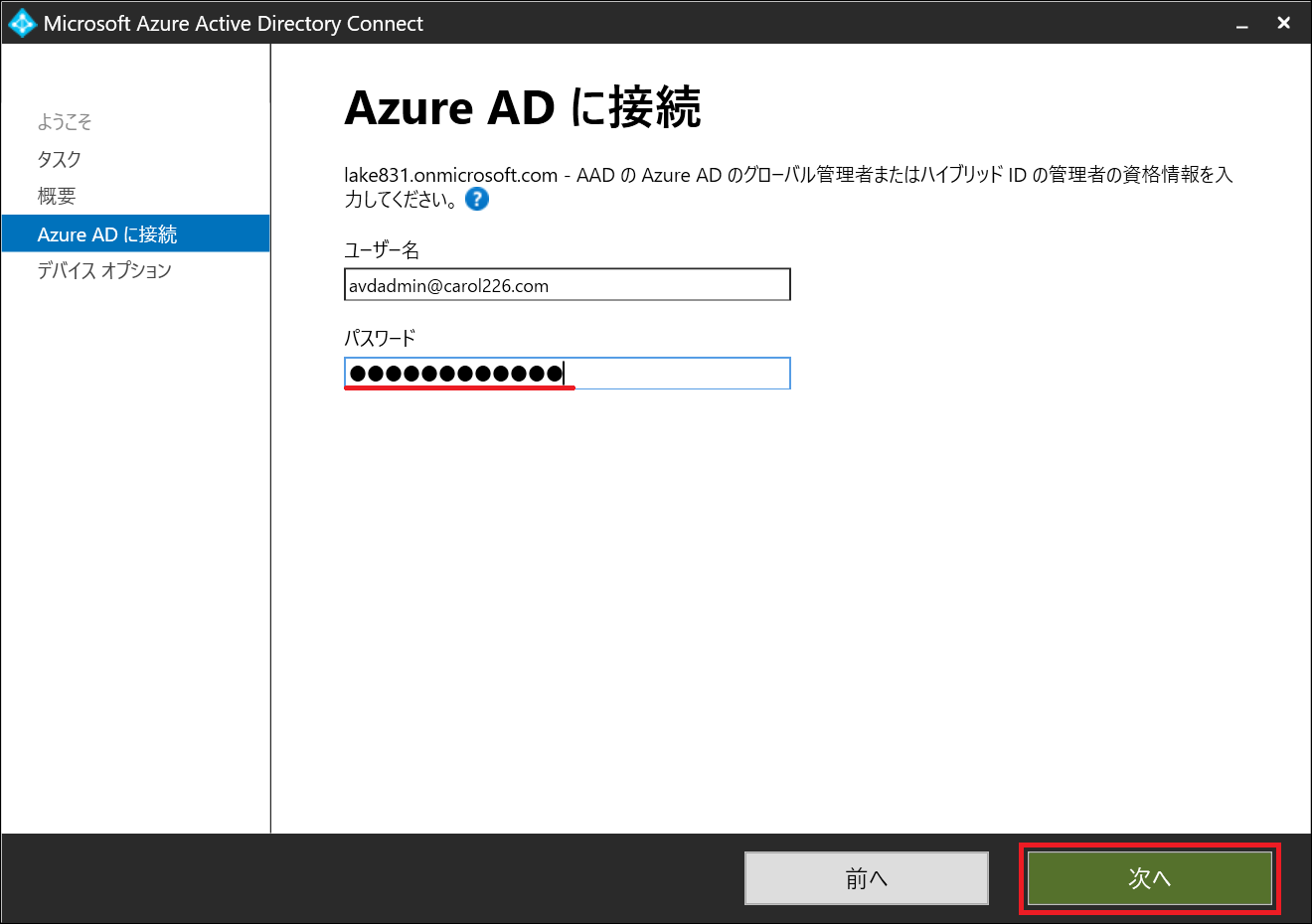Viewport: 1312px width, 924px height.
Task: Click the Microsoft Azure Active Directory Connect title
Action: coord(234,24)
